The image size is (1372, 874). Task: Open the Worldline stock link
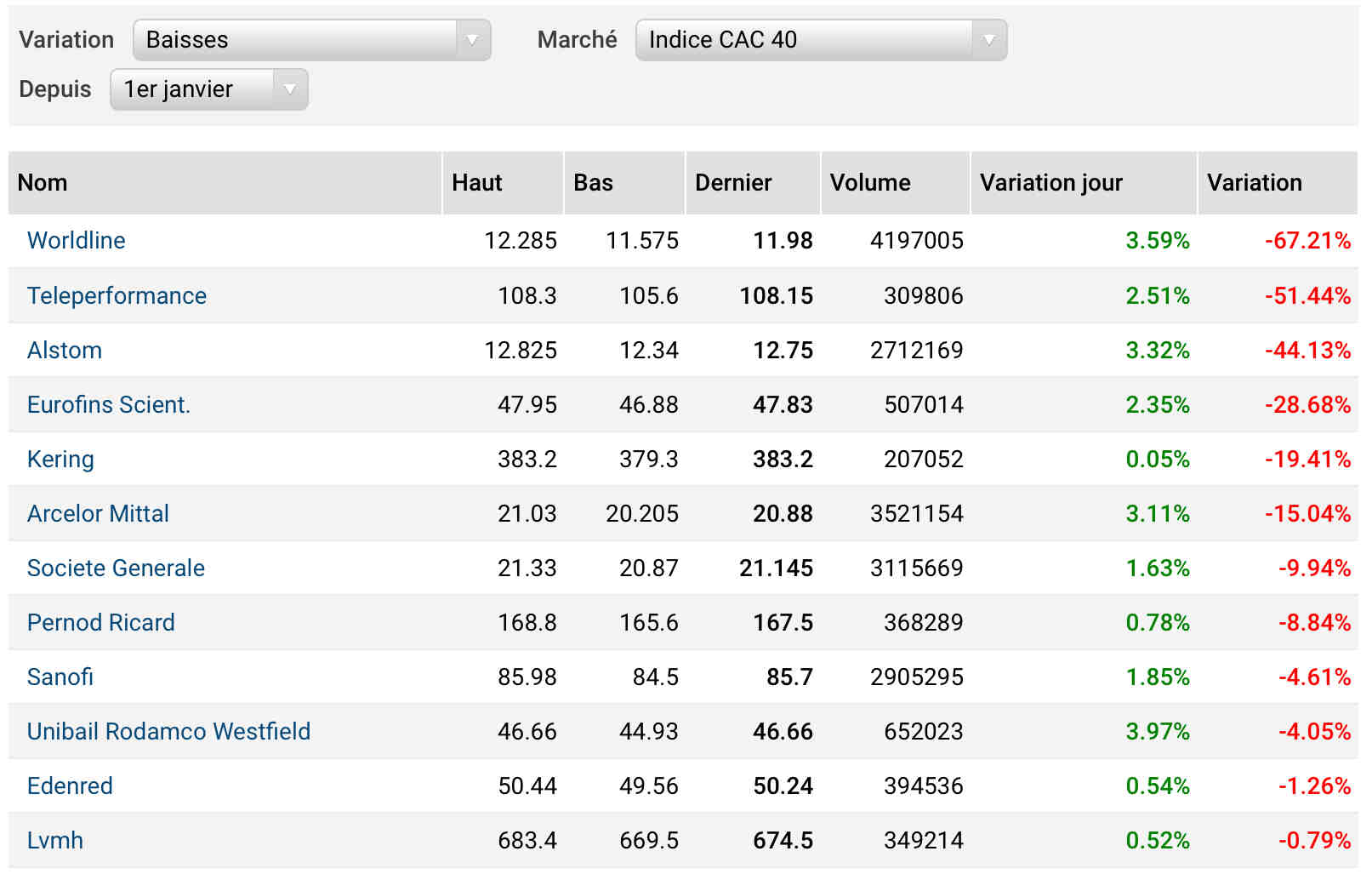click(x=77, y=241)
